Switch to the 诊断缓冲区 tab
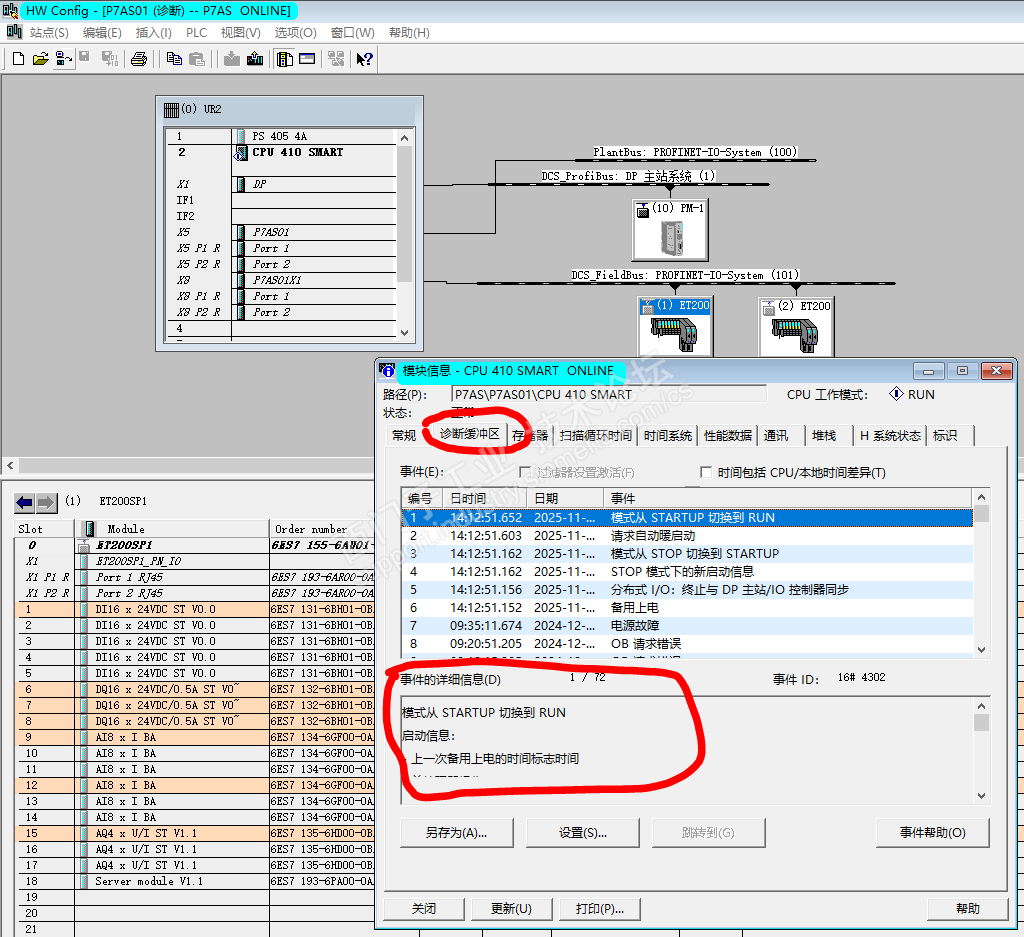 [470, 434]
